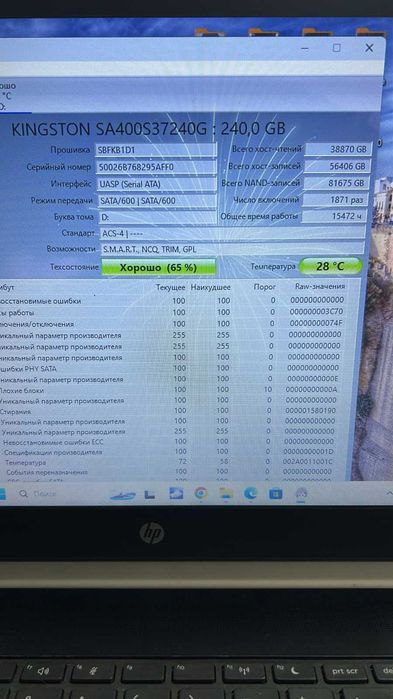Click the Температура label beside 28 °C
The height and width of the screenshot is (699, 393).
point(273,267)
